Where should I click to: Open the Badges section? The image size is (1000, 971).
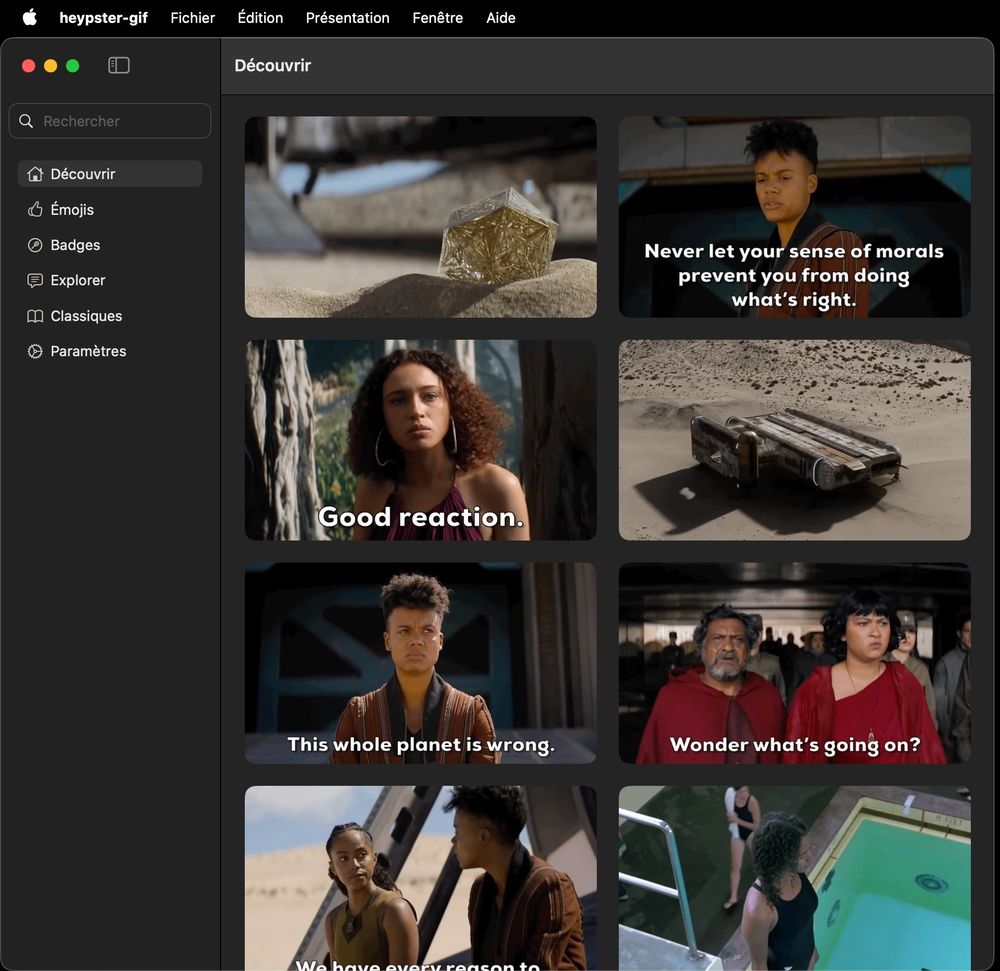[x=110, y=245]
